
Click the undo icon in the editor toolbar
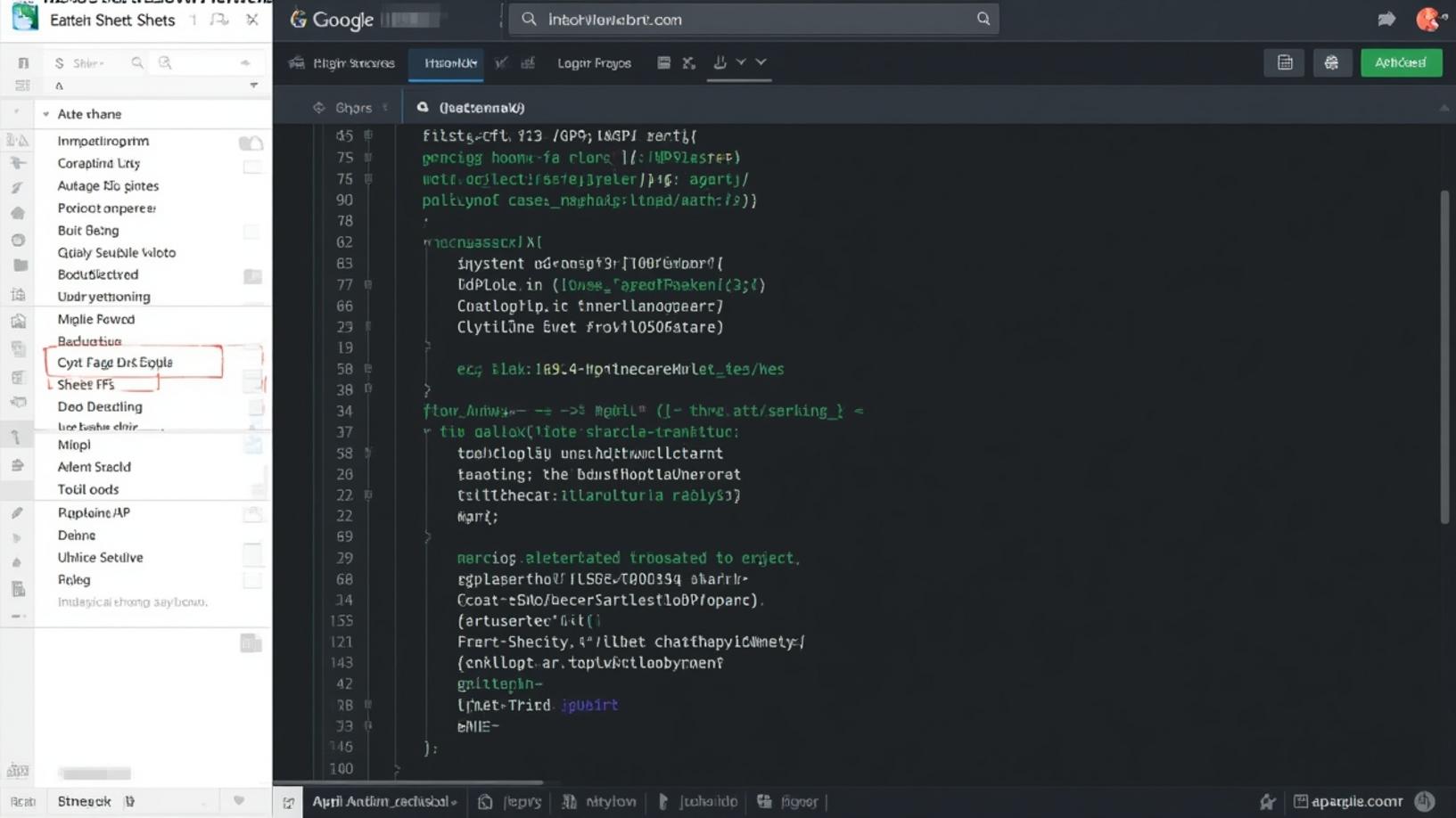coord(501,62)
